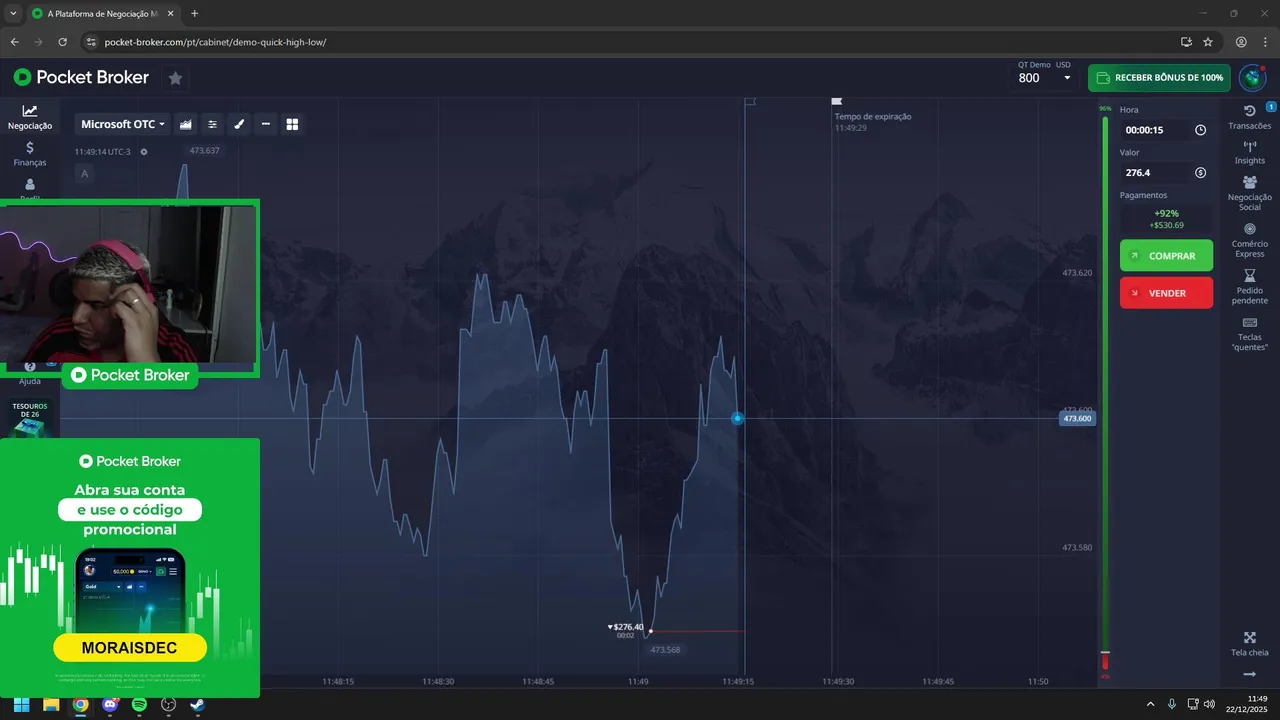
Task: Click the VENDER sell button
Action: click(1166, 293)
